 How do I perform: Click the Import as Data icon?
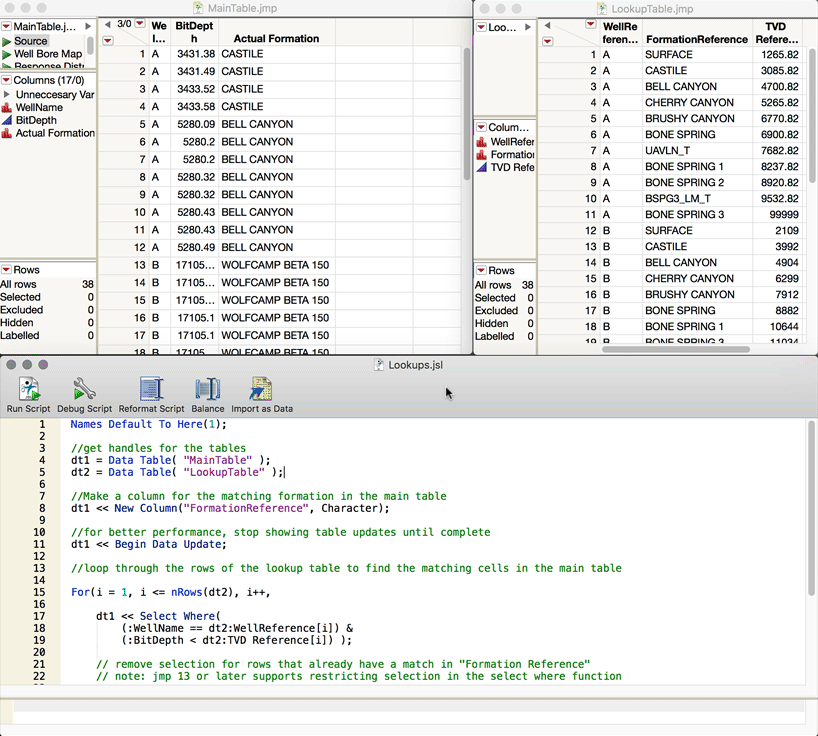(x=261, y=390)
